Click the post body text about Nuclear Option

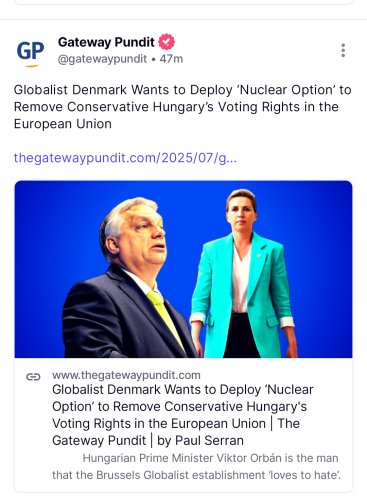pyautogui.click(x=182, y=107)
